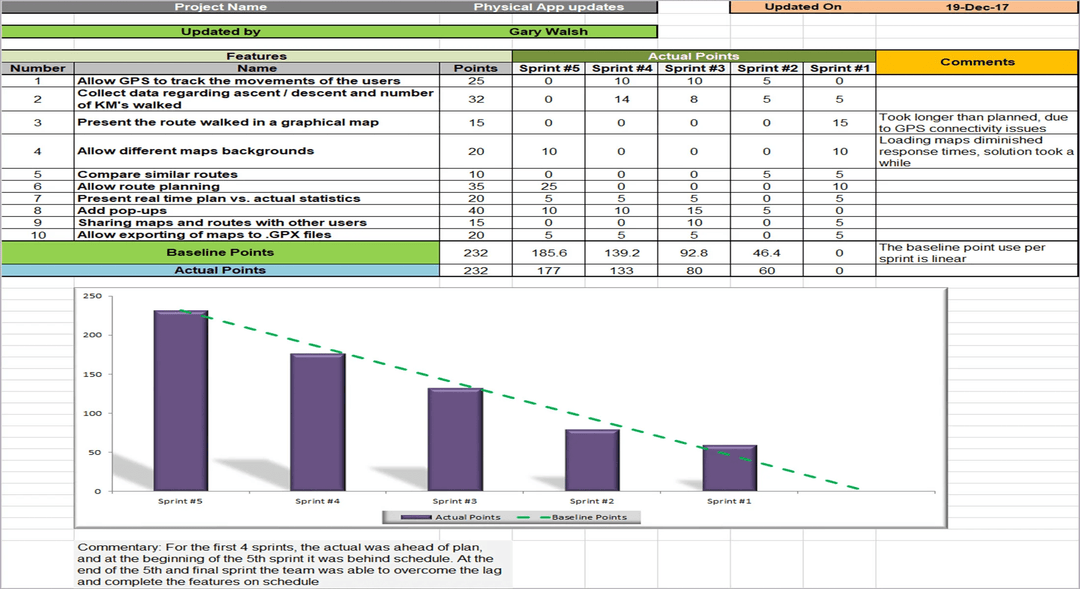Image resolution: width=1080 pixels, height=589 pixels.
Task: Select the purple Sprint #2 chart bar
Action: point(592,460)
